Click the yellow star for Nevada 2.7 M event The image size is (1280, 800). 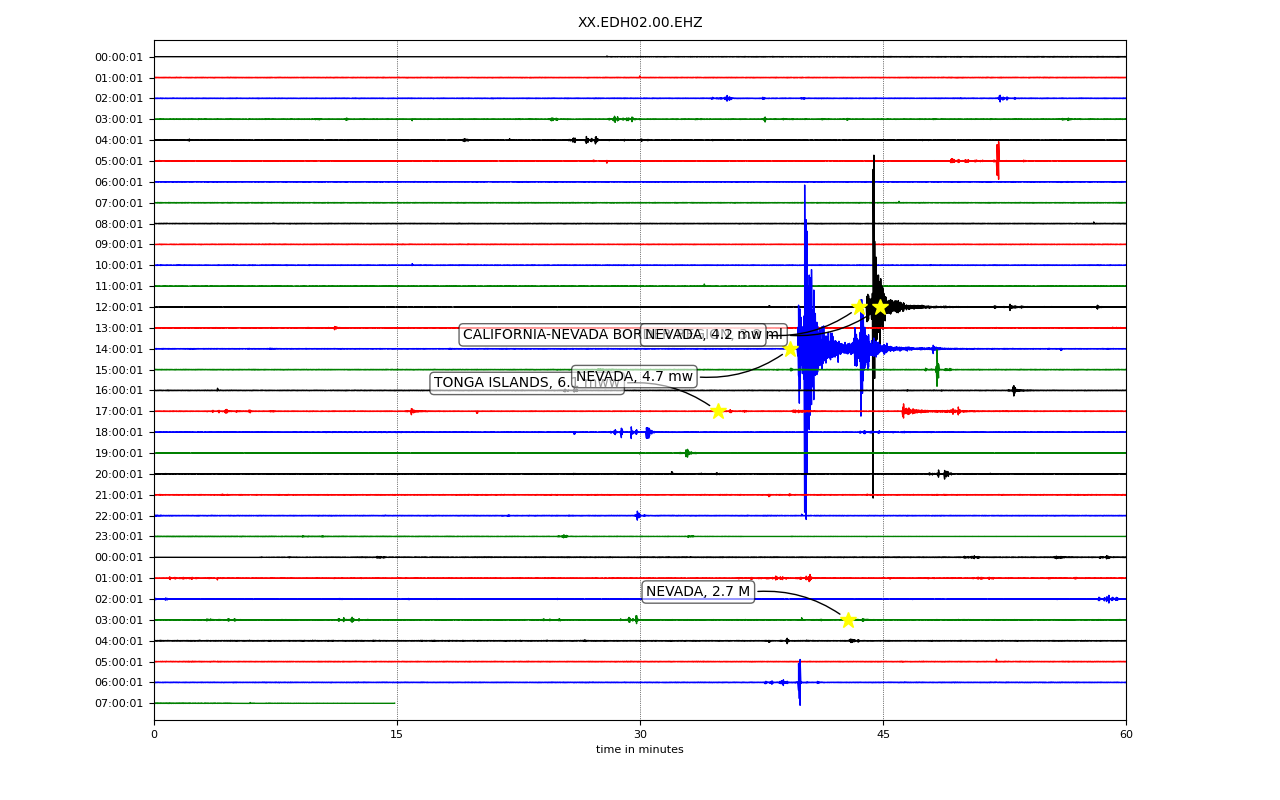848,620
